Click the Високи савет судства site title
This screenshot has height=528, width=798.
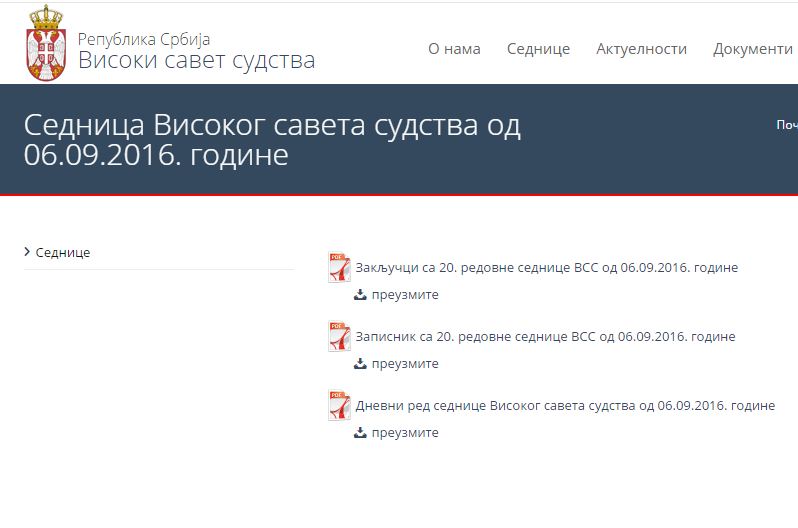tap(196, 60)
